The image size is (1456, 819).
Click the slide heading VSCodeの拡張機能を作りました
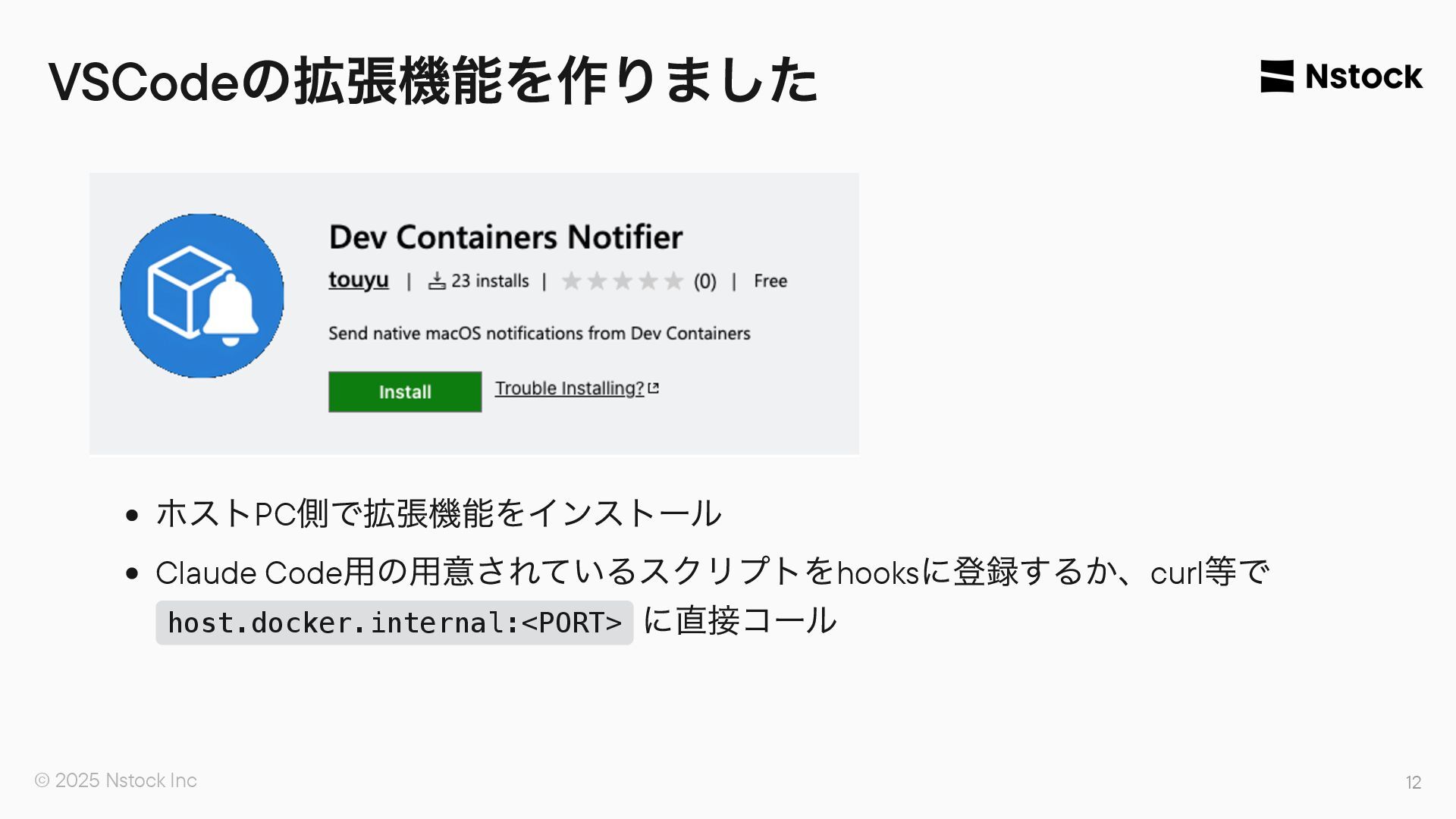[x=433, y=80]
